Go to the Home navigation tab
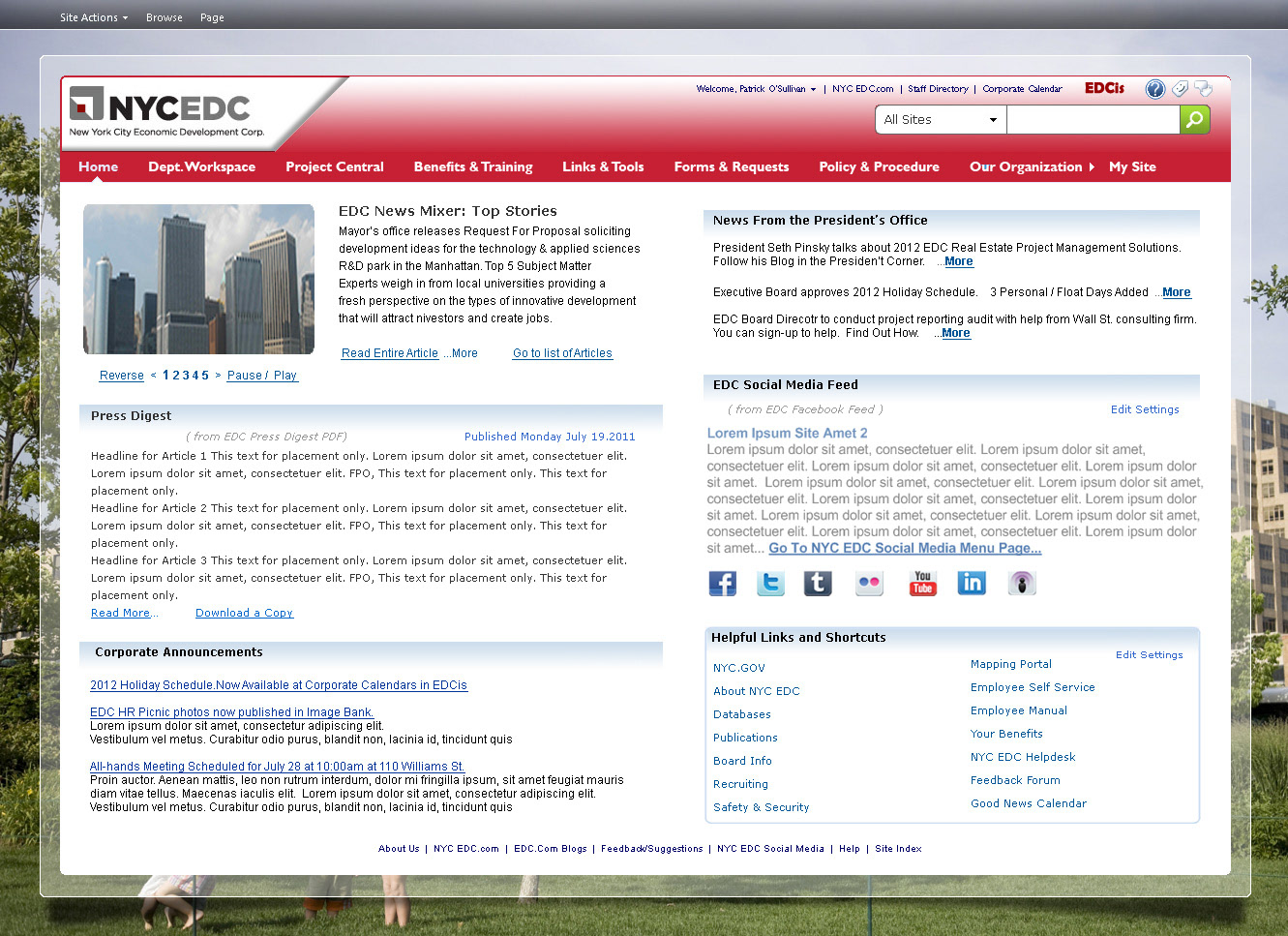Viewport: 1288px width, 936px height. tap(99, 166)
